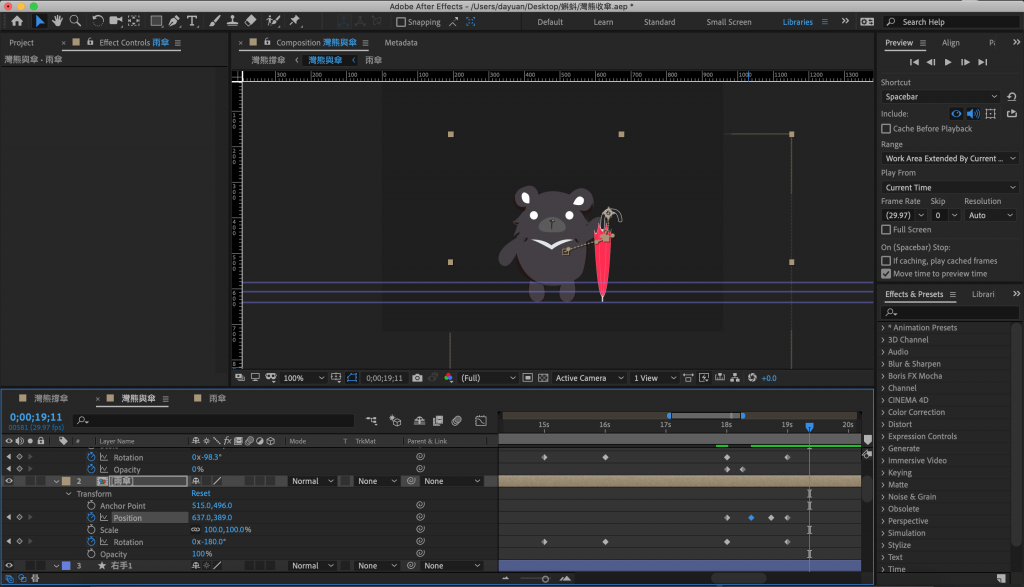Click the Home icon in the toolbar
This screenshot has width=1024, height=587.
point(17,21)
